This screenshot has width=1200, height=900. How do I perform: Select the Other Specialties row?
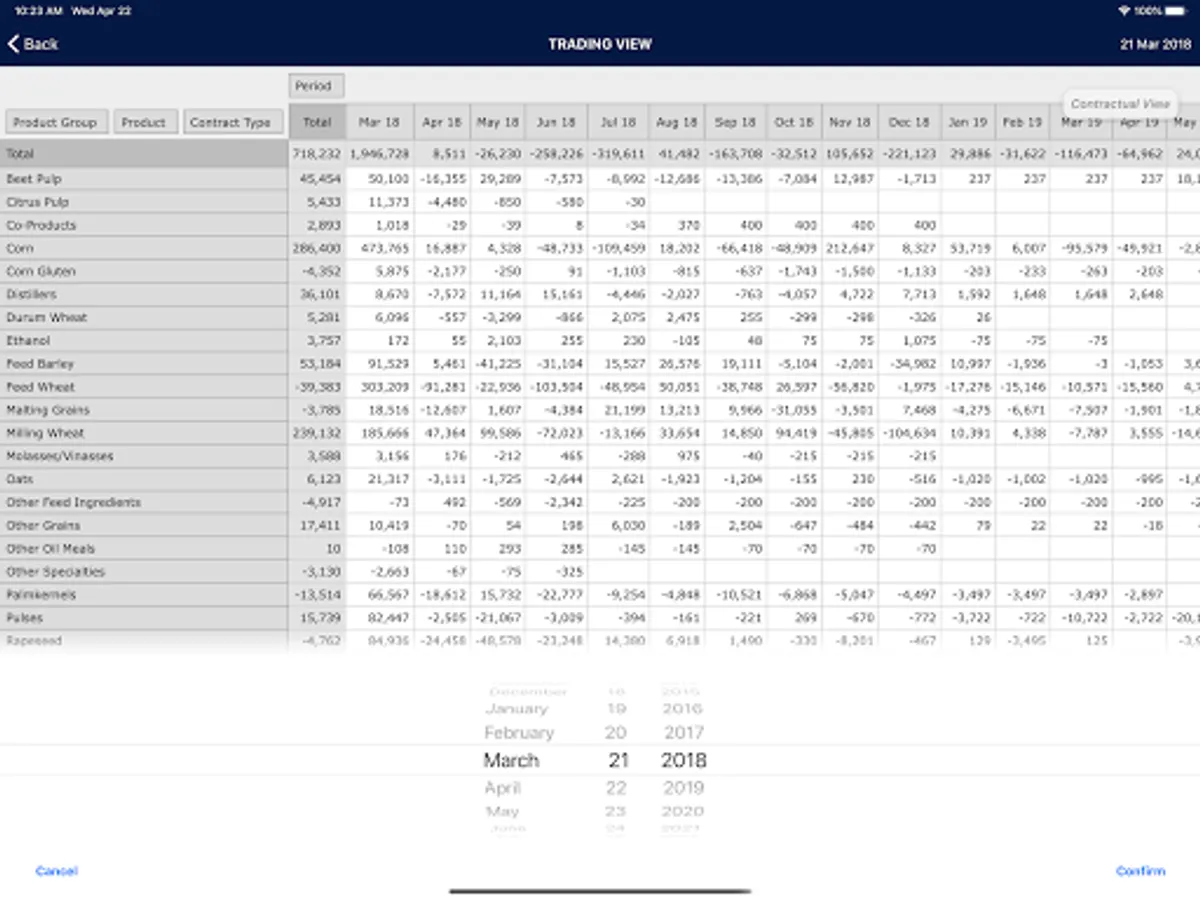(x=145, y=572)
